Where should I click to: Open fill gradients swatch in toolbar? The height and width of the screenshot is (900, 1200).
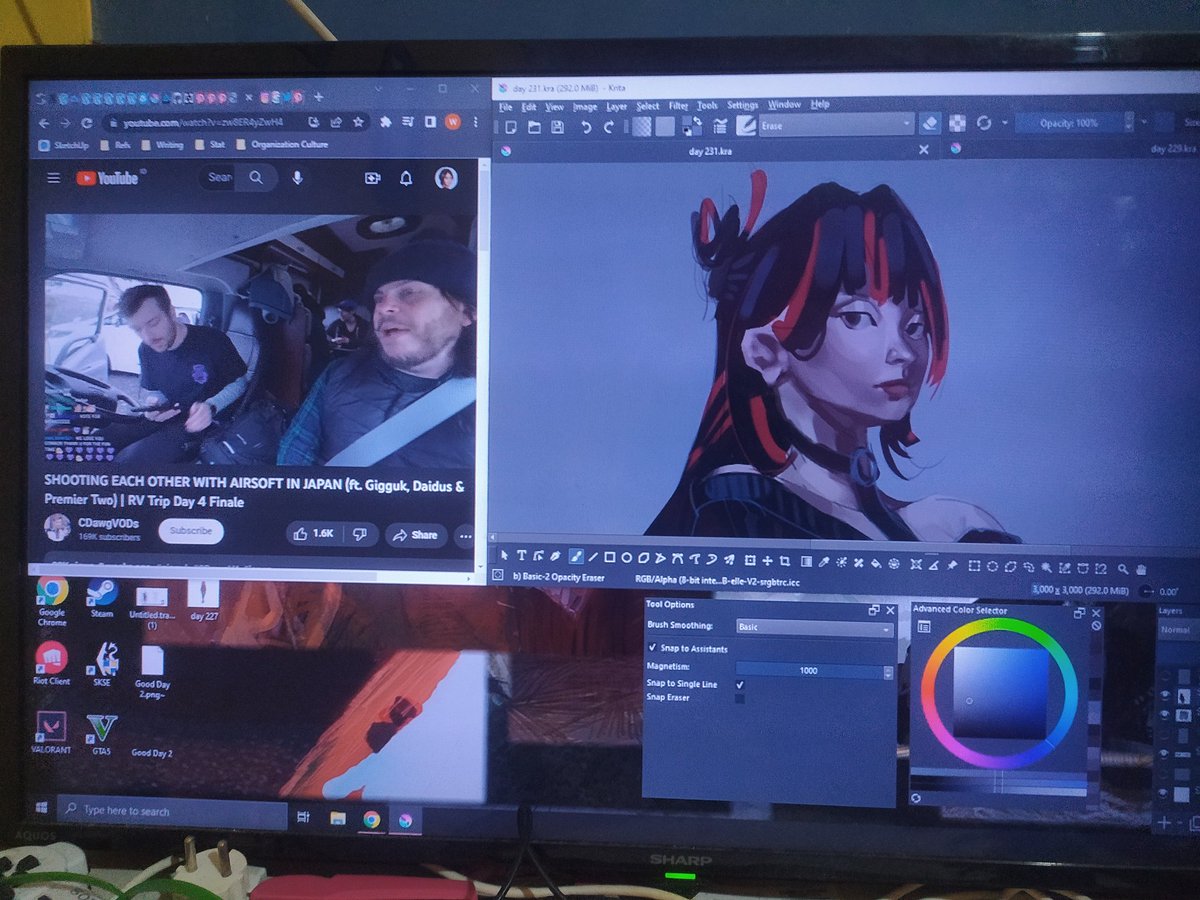[x=642, y=126]
